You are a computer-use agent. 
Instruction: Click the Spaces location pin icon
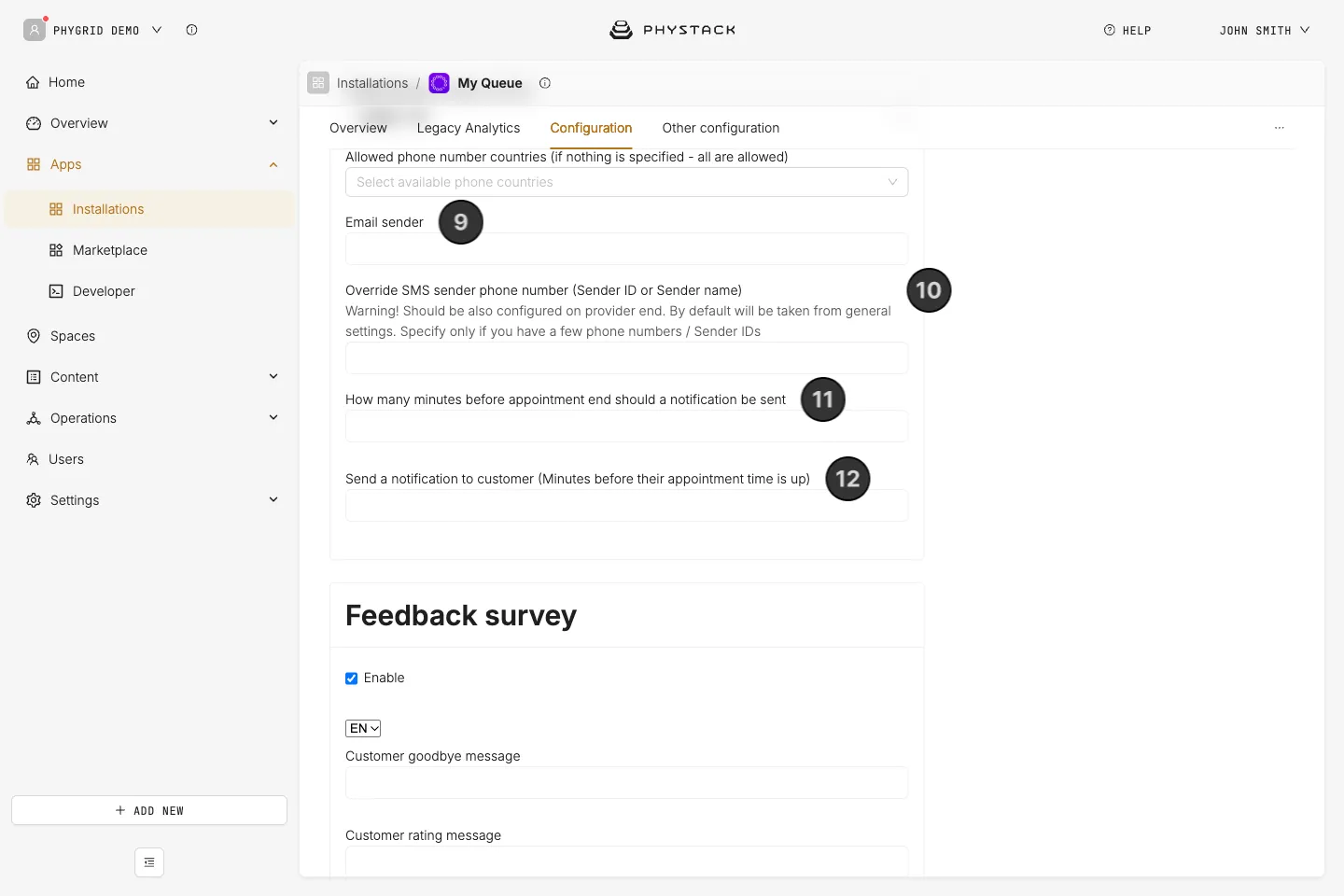[34, 336]
